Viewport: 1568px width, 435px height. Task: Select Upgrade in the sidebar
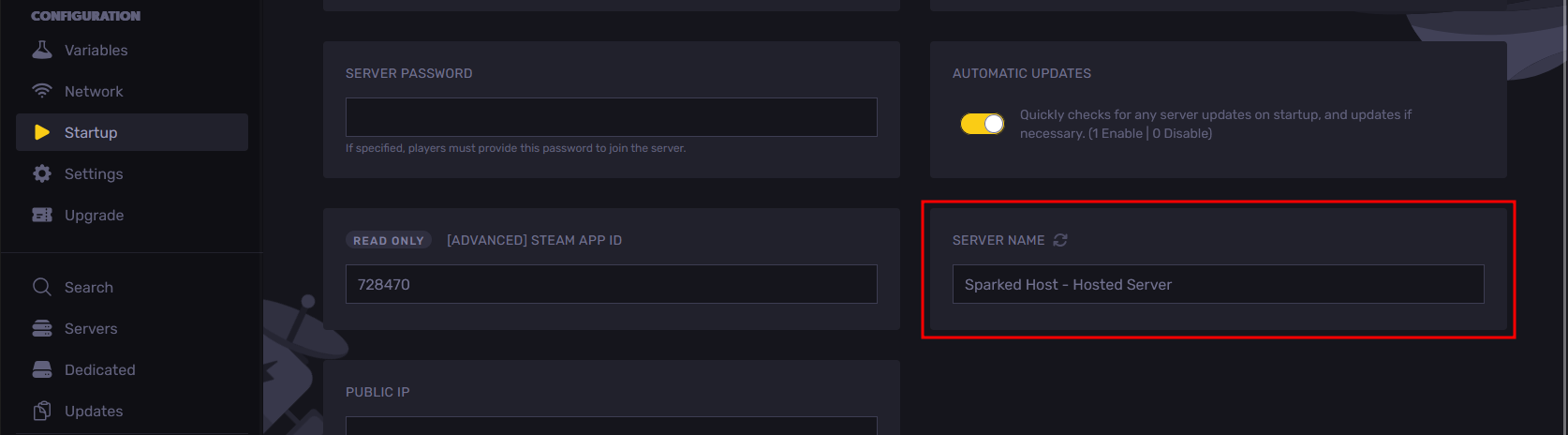(94, 215)
